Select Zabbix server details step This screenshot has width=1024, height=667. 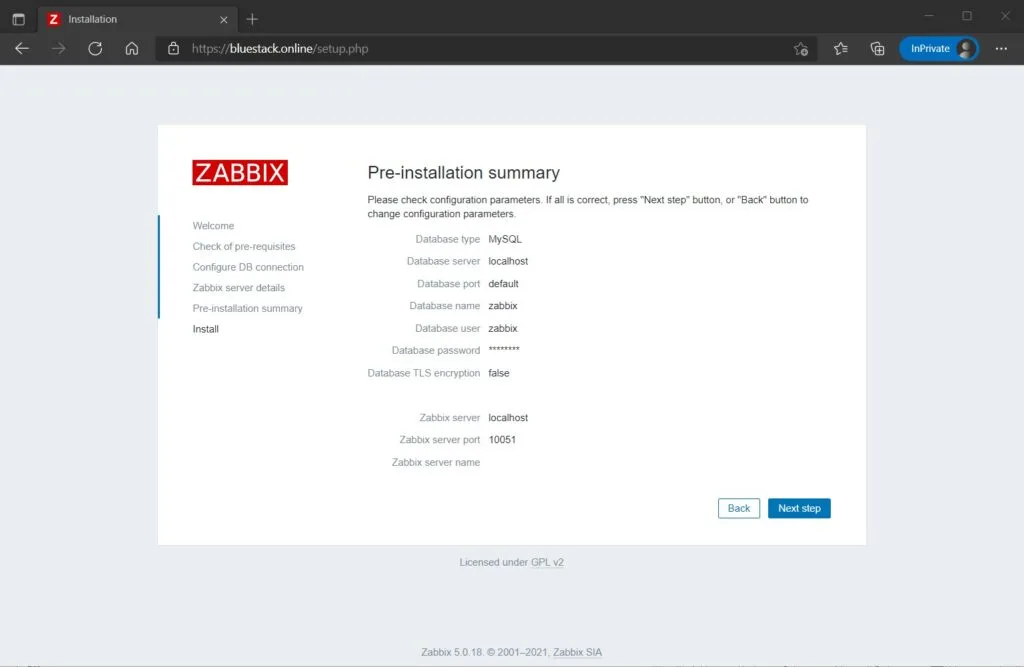pyautogui.click(x=238, y=287)
